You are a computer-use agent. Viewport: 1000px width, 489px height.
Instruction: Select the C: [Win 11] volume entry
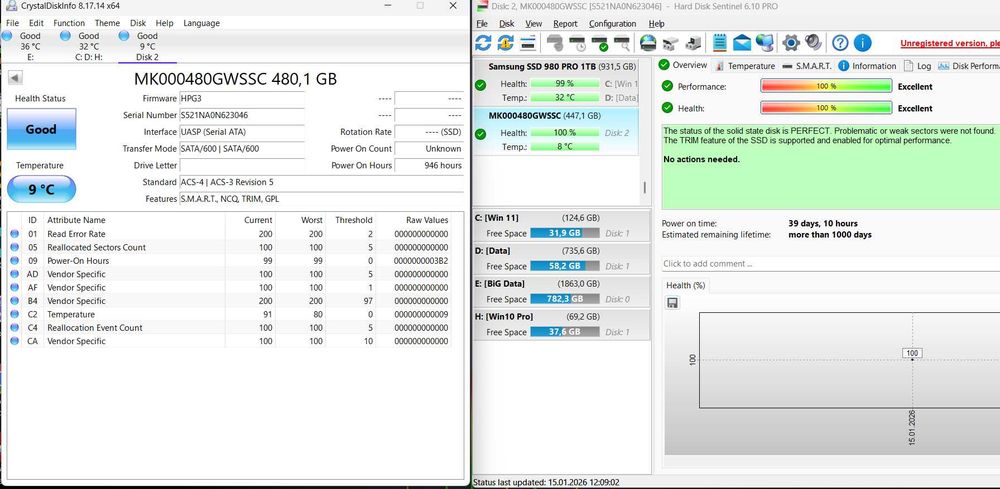tap(562, 225)
